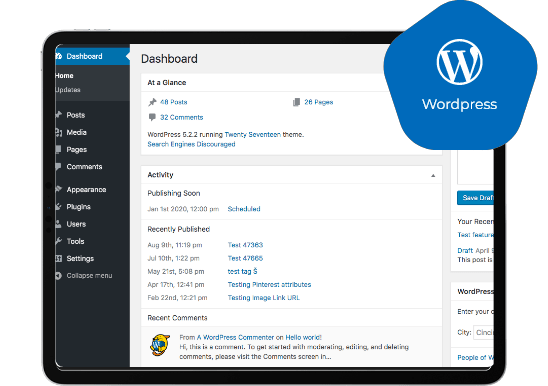Open the Tools menu

75,241
